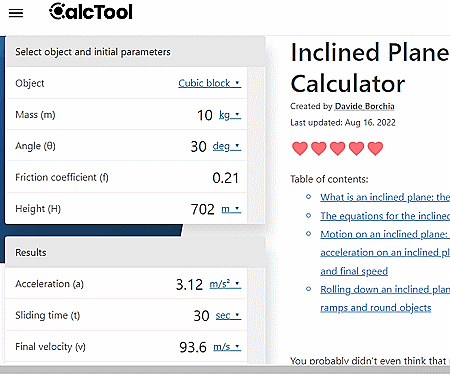
Task: Change acceleration unit m/s² dropdown
Action: [225, 284]
